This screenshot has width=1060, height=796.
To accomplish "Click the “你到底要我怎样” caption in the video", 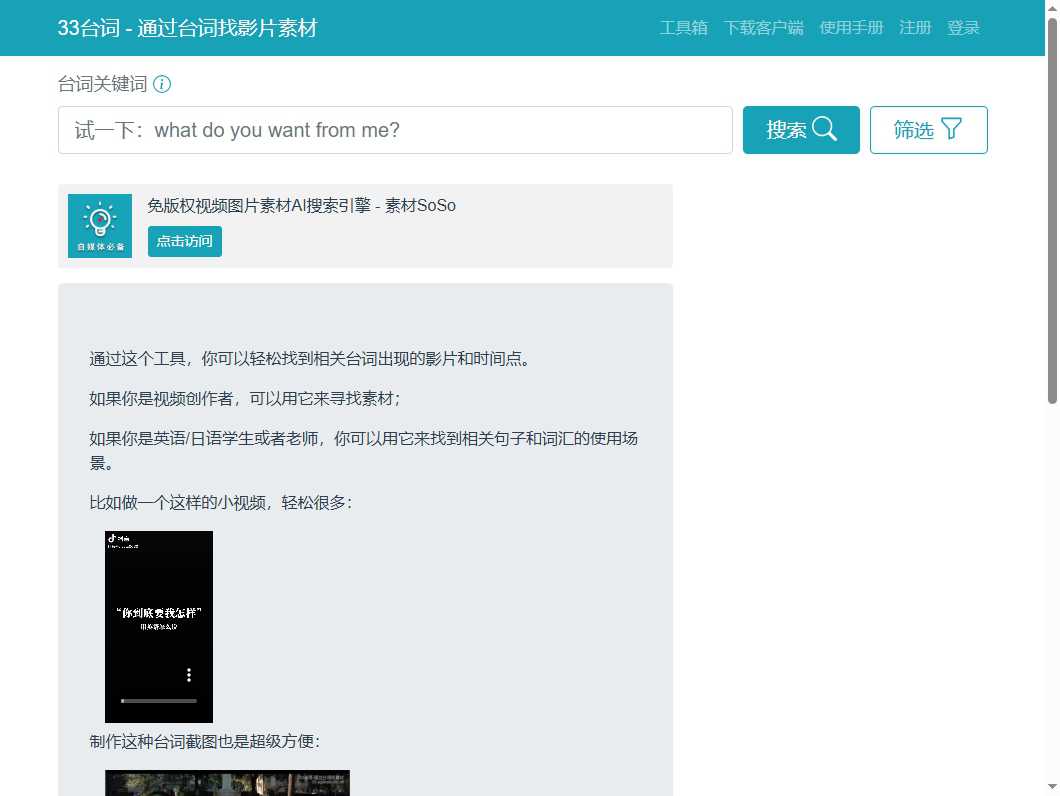I will tap(159, 612).
